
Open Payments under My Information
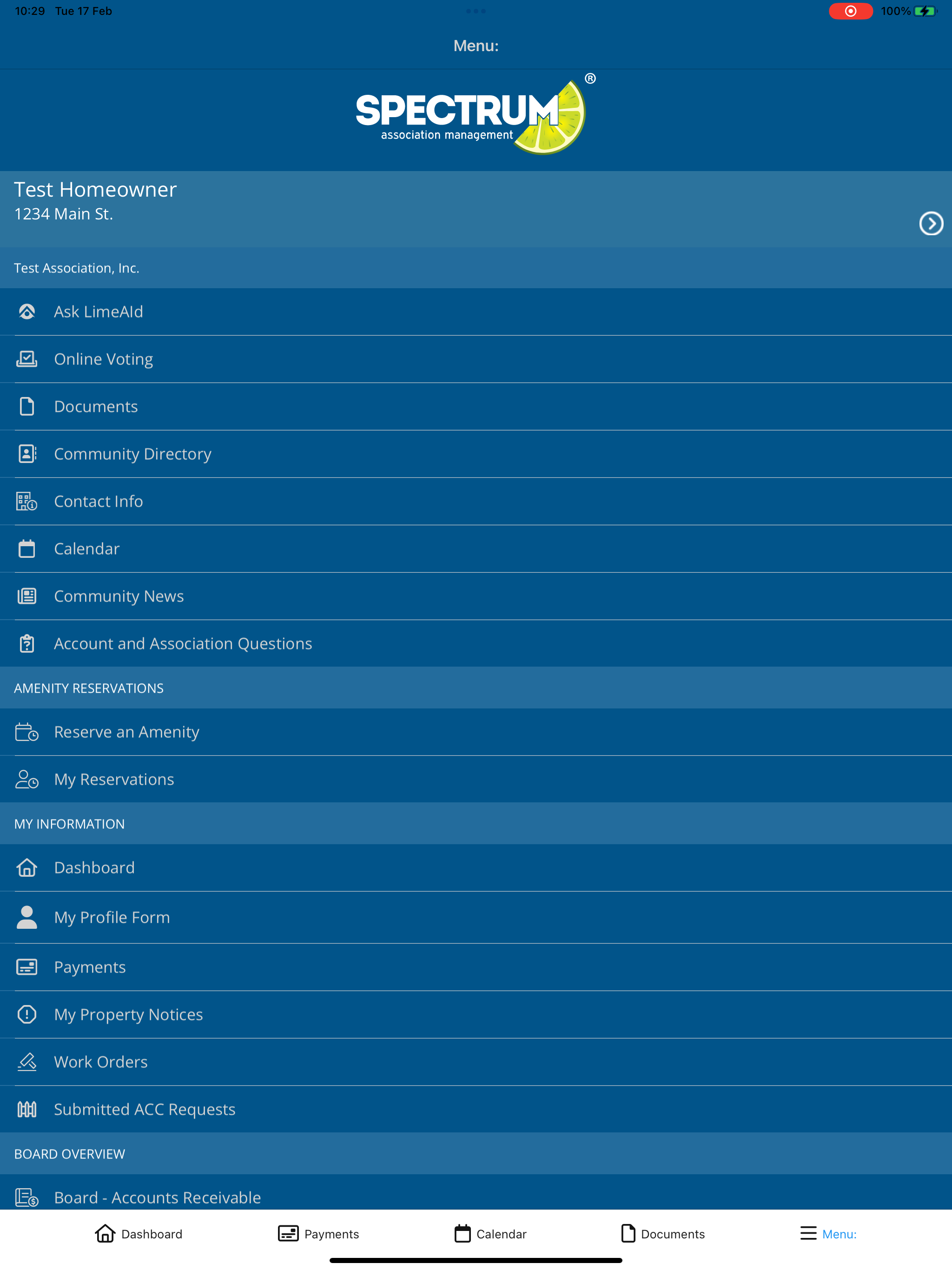[476, 967]
